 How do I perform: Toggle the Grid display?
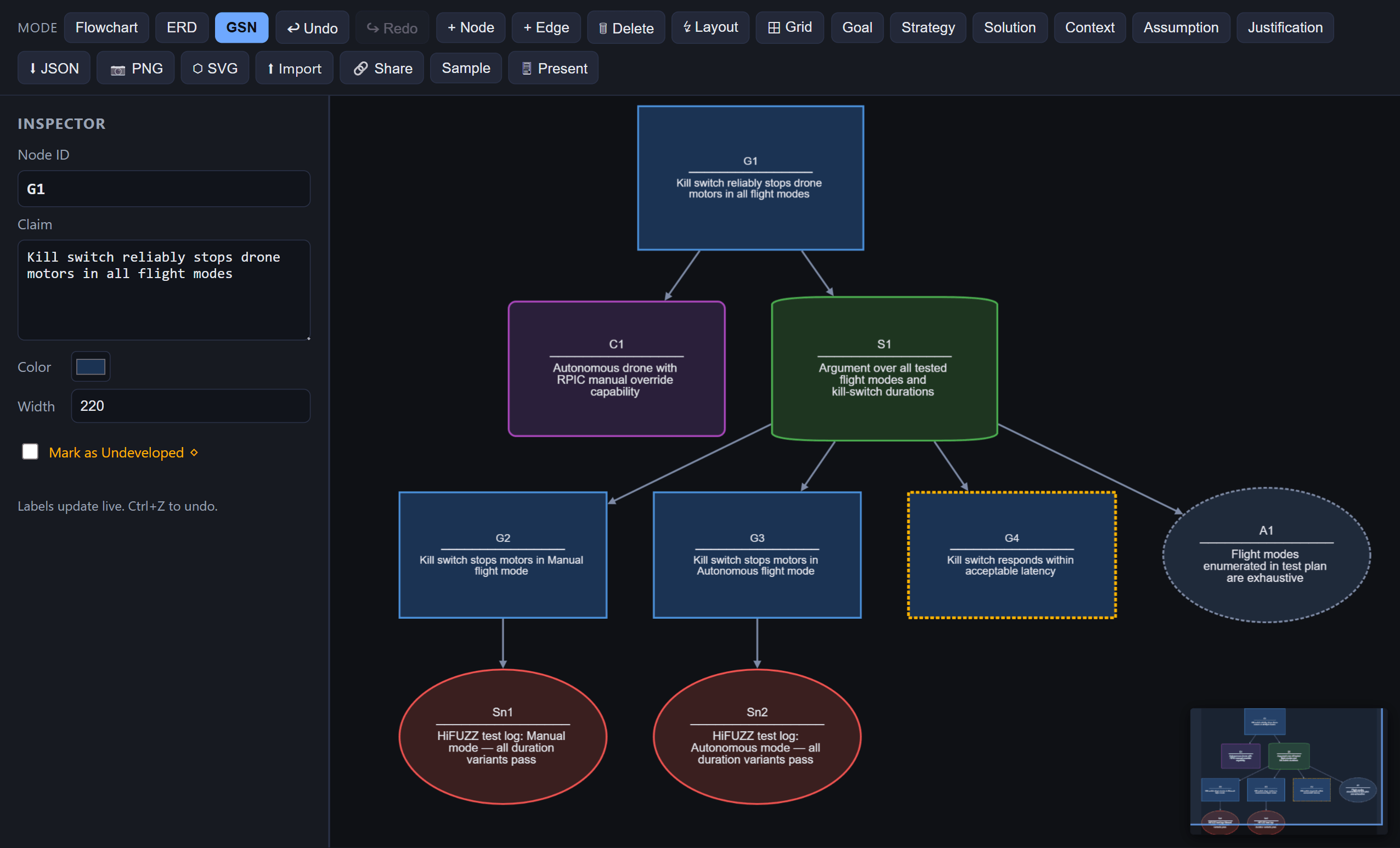pyautogui.click(x=790, y=27)
